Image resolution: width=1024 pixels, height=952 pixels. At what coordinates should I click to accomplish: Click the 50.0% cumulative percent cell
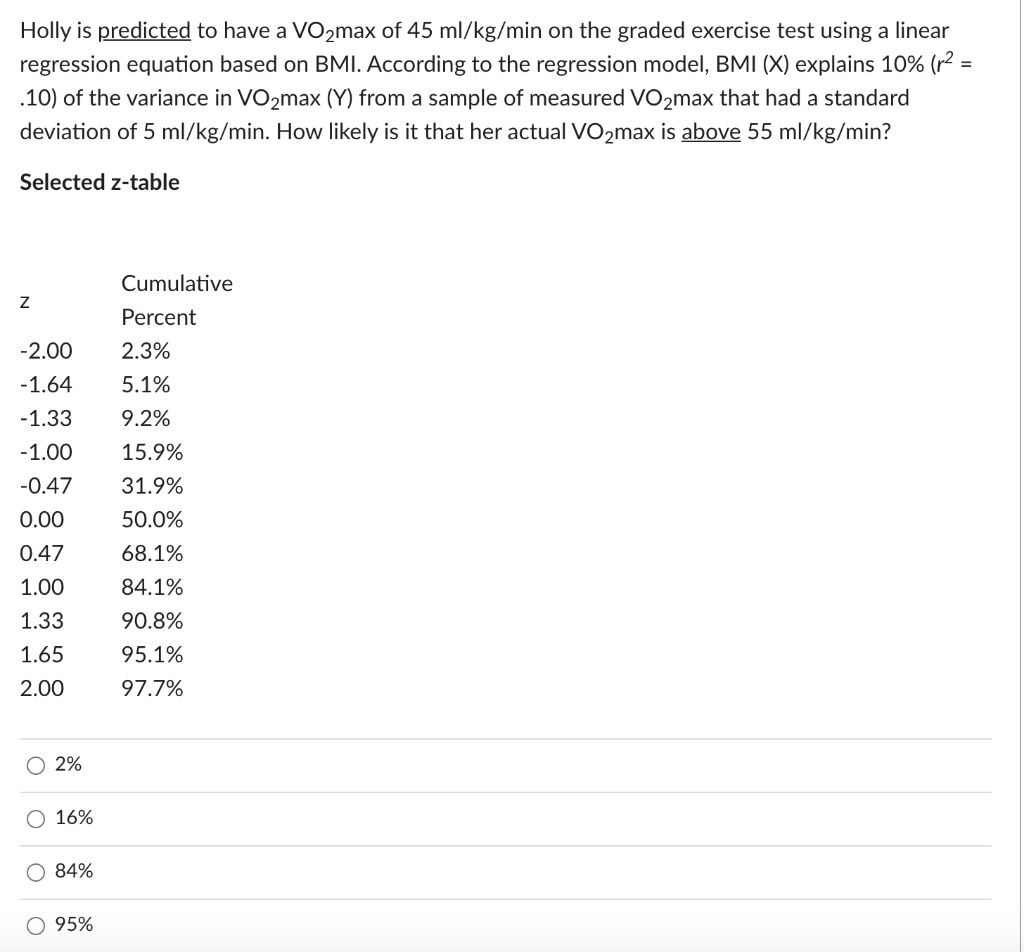coord(152,520)
